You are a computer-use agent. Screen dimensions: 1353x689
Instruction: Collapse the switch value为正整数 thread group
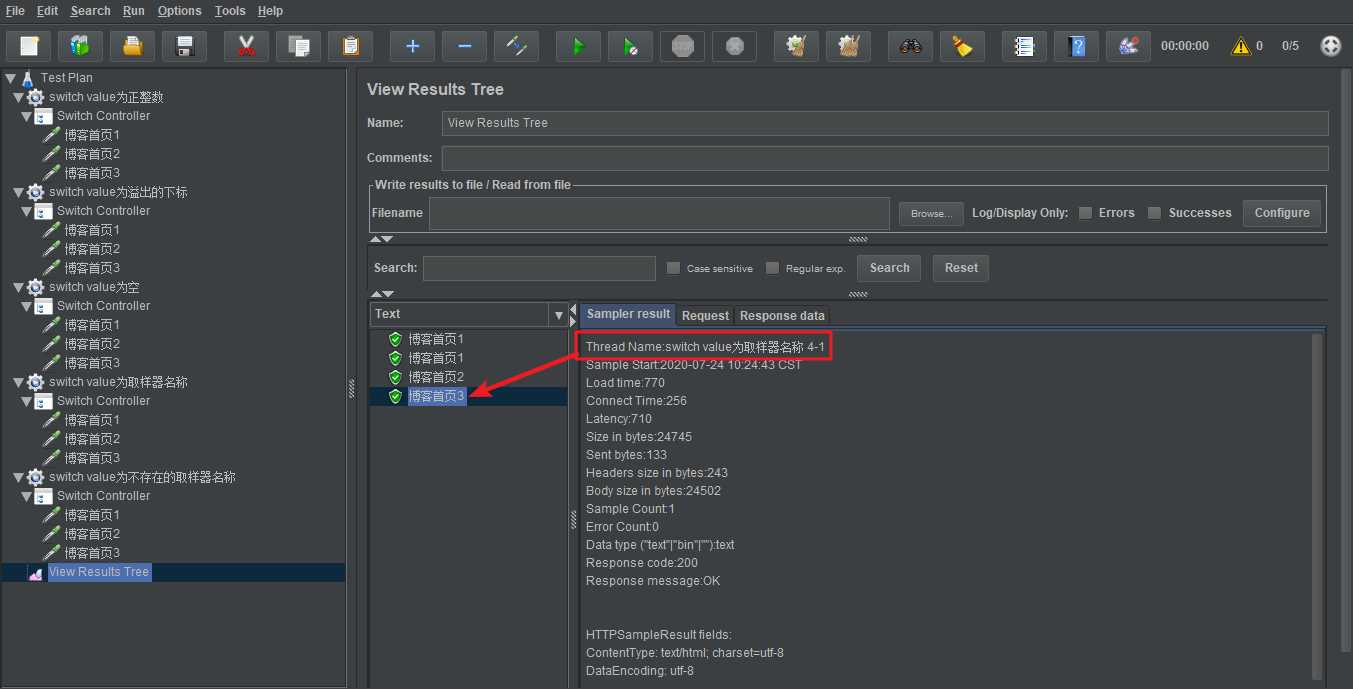pyautogui.click(x=18, y=97)
